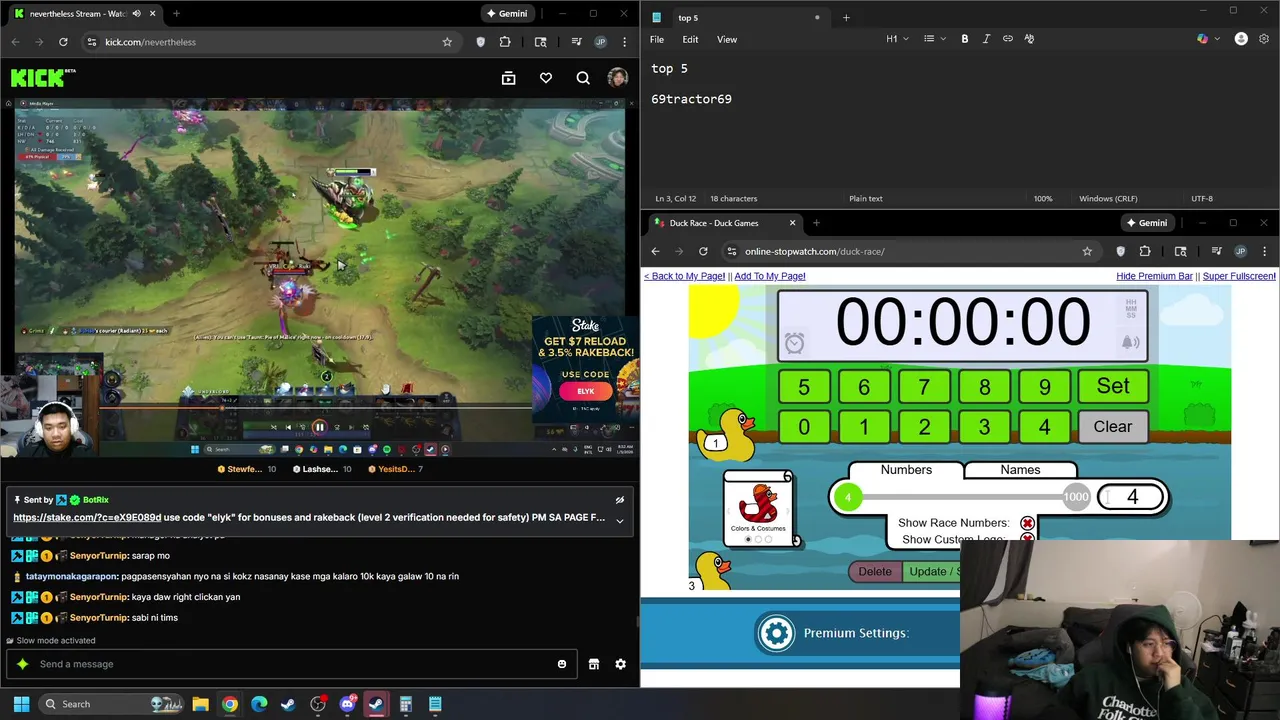Screen dimensions: 1280x720
Task: Click the Duck Race browser back arrow
Action: click(655, 251)
